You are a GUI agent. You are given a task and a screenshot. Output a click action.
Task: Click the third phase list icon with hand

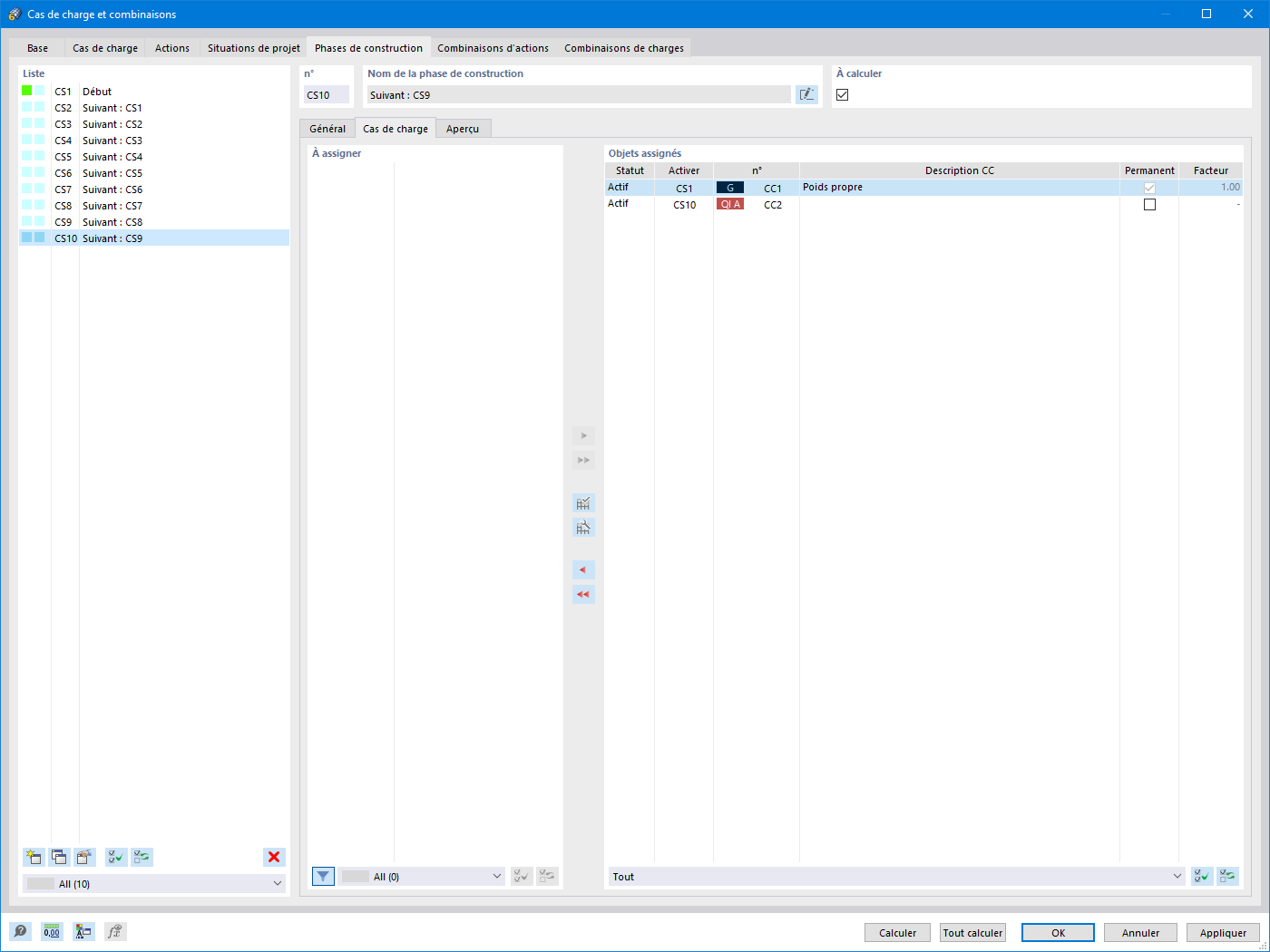[84, 857]
